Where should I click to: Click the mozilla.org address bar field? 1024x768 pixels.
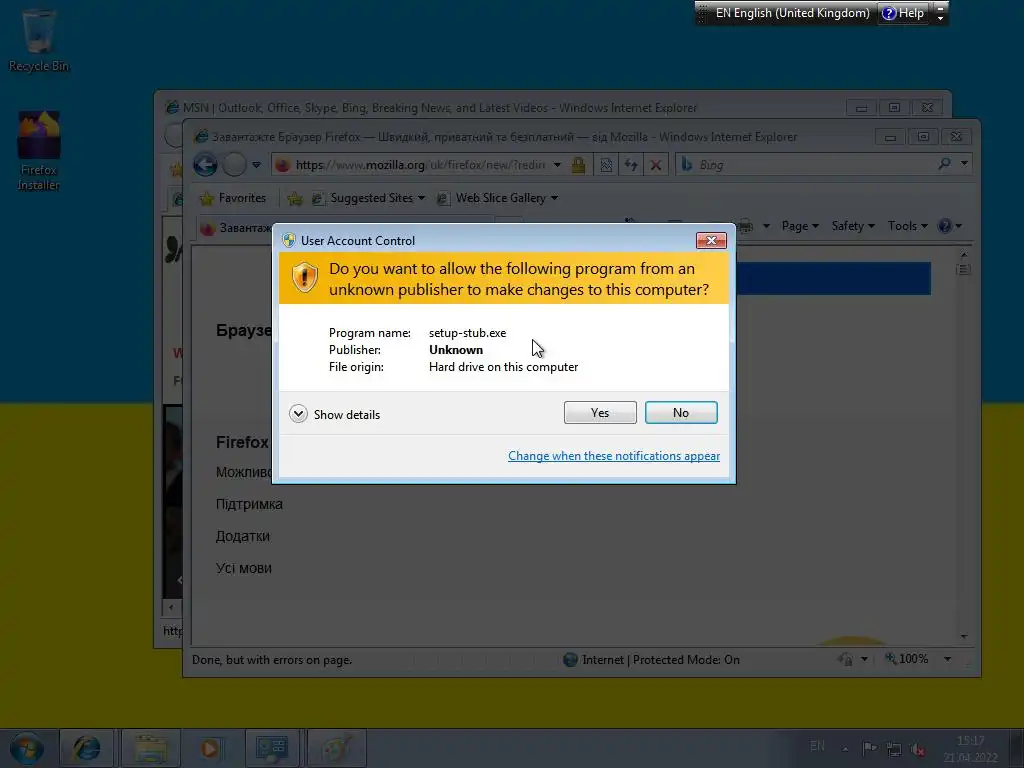[418, 165]
